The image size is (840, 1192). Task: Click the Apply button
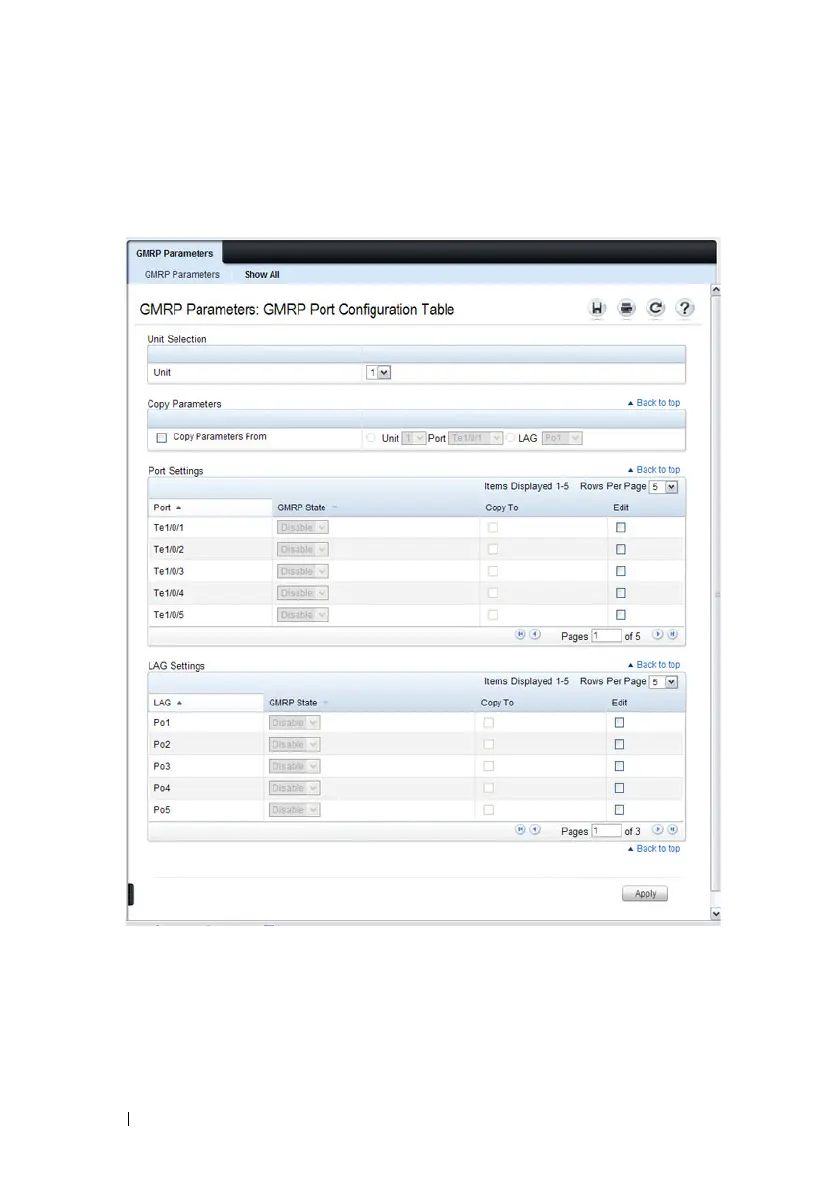[x=645, y=893]
